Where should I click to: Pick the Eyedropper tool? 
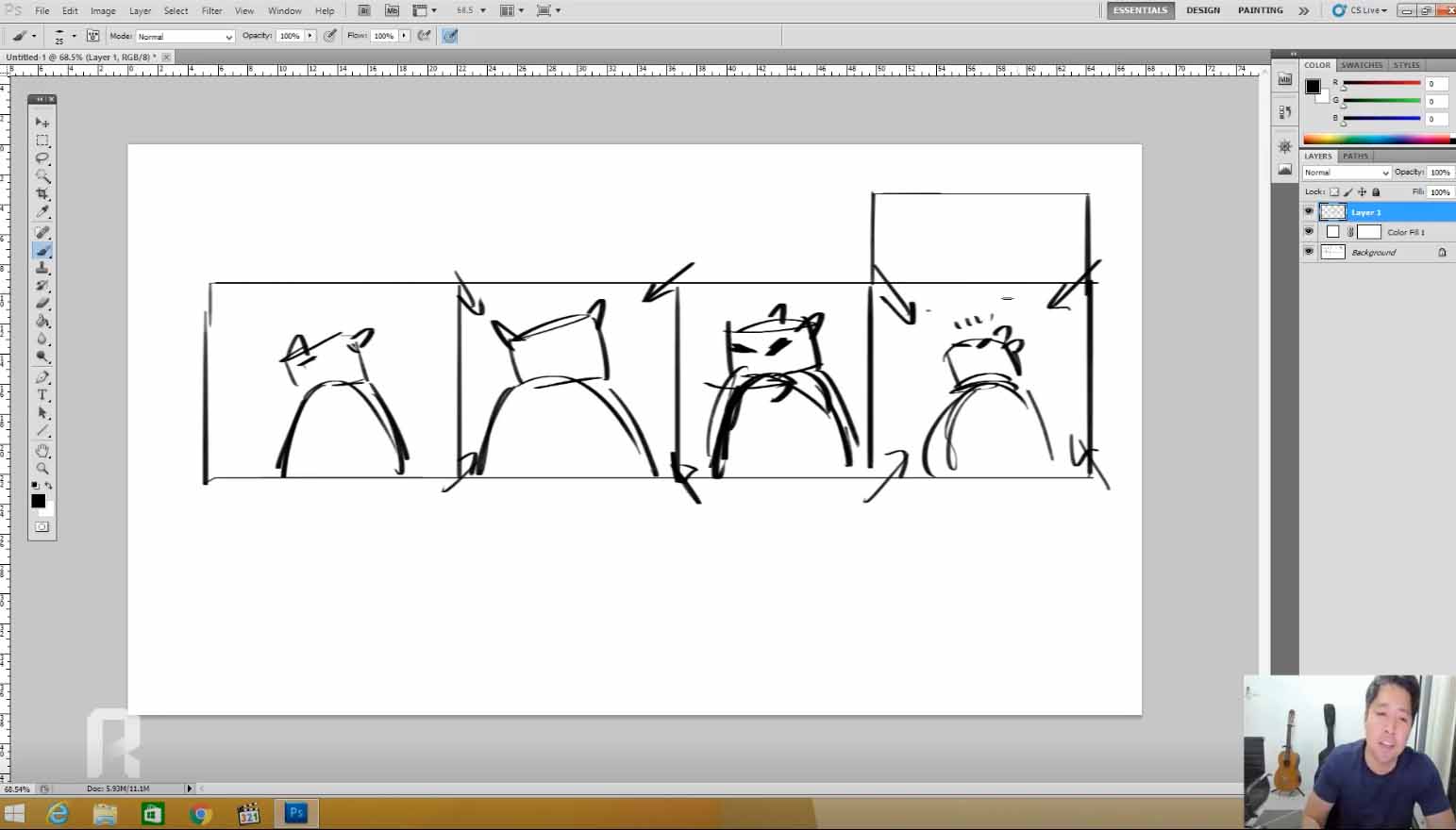coord(42,212)
